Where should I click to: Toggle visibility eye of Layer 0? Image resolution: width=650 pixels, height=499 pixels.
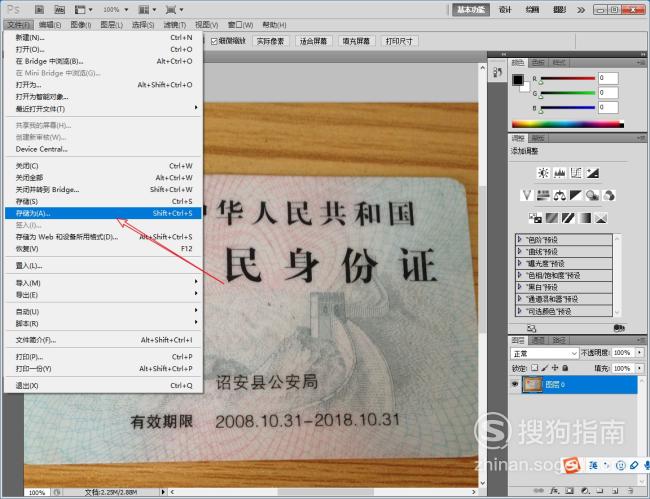(515, 384)
